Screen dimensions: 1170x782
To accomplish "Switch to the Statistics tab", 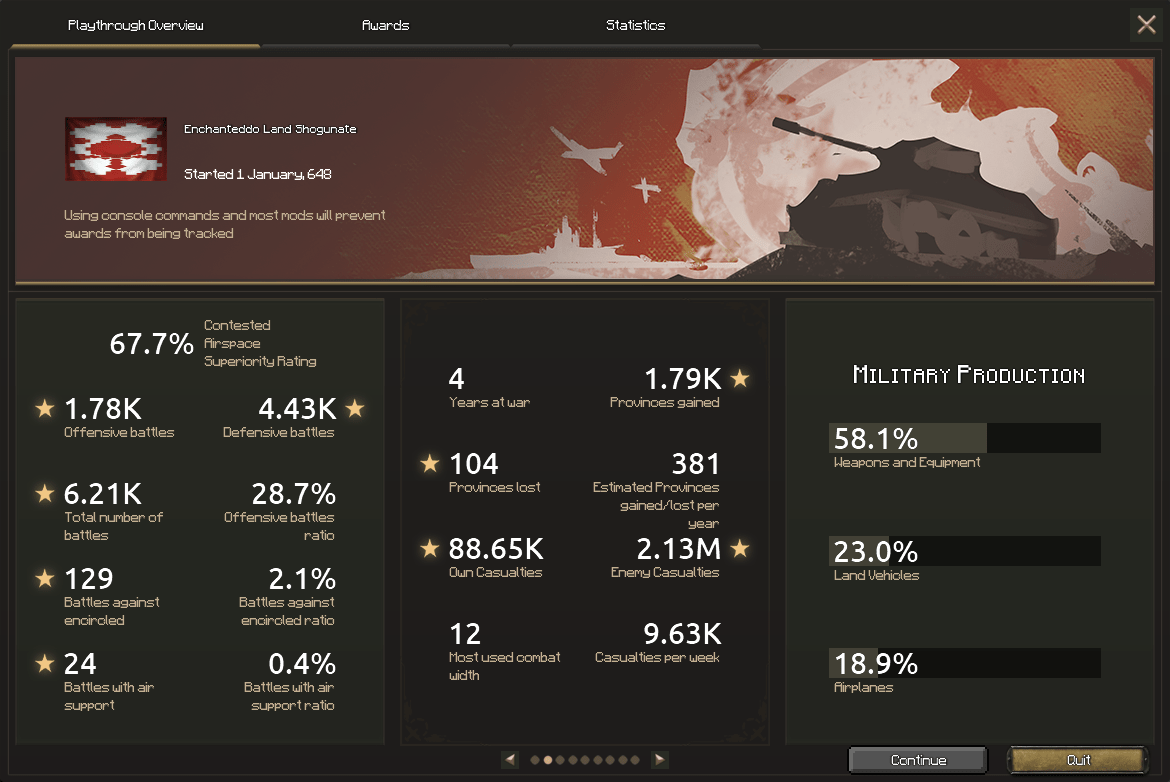I will tap(635, 25).
